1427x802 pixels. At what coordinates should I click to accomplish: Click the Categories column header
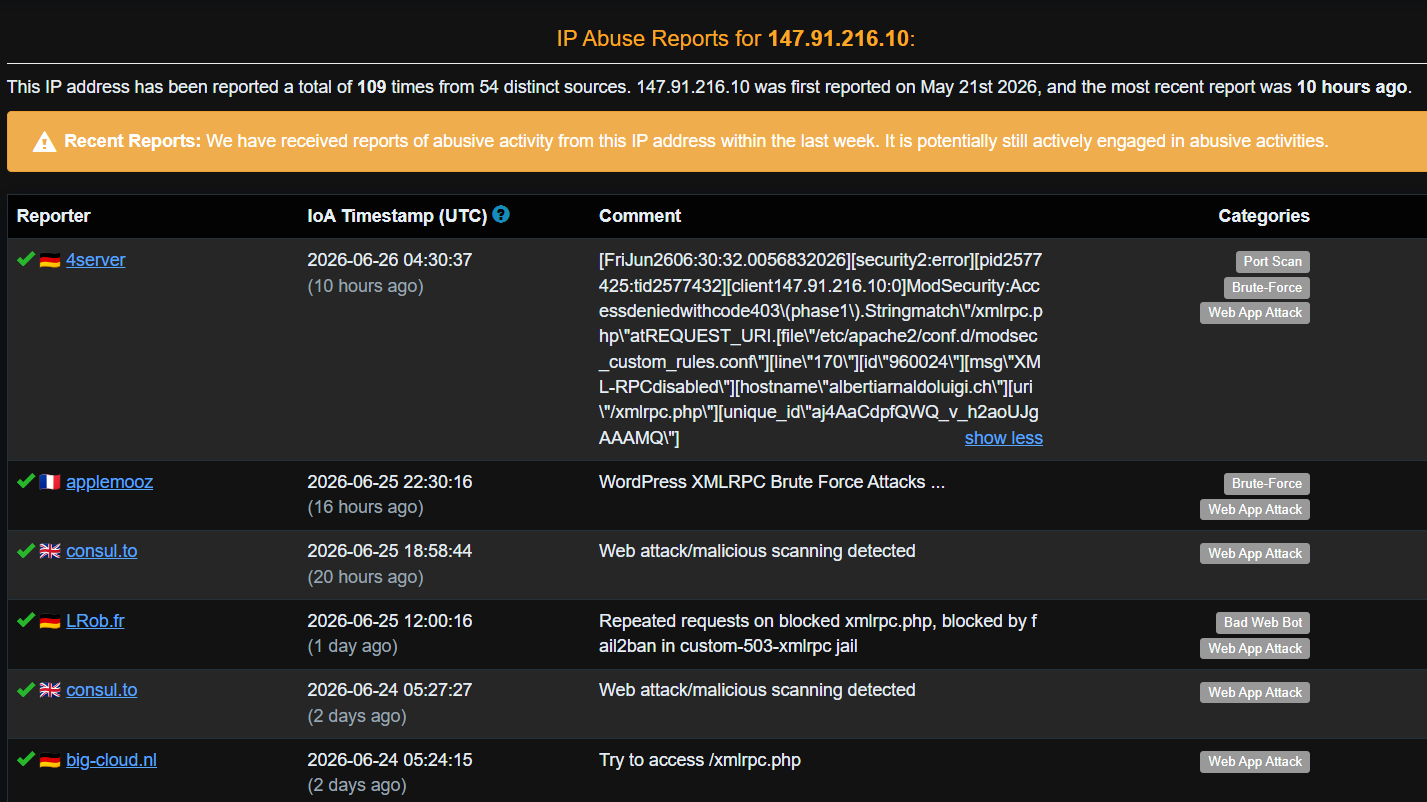pyautogui.click(x=1264, y=216)
